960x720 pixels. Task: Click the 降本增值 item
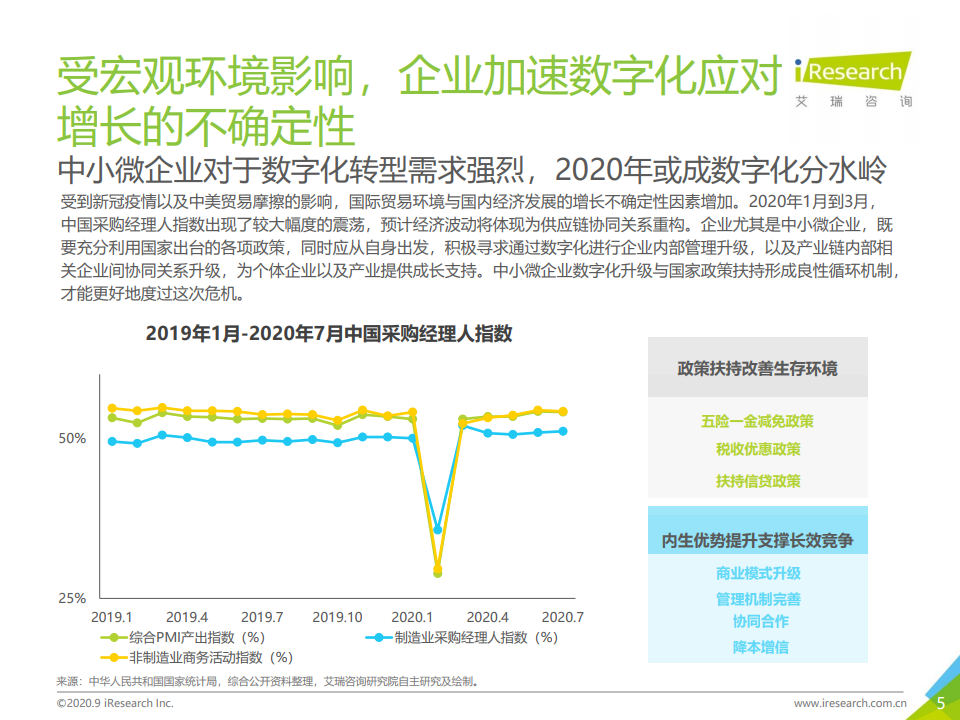point(760,647)
